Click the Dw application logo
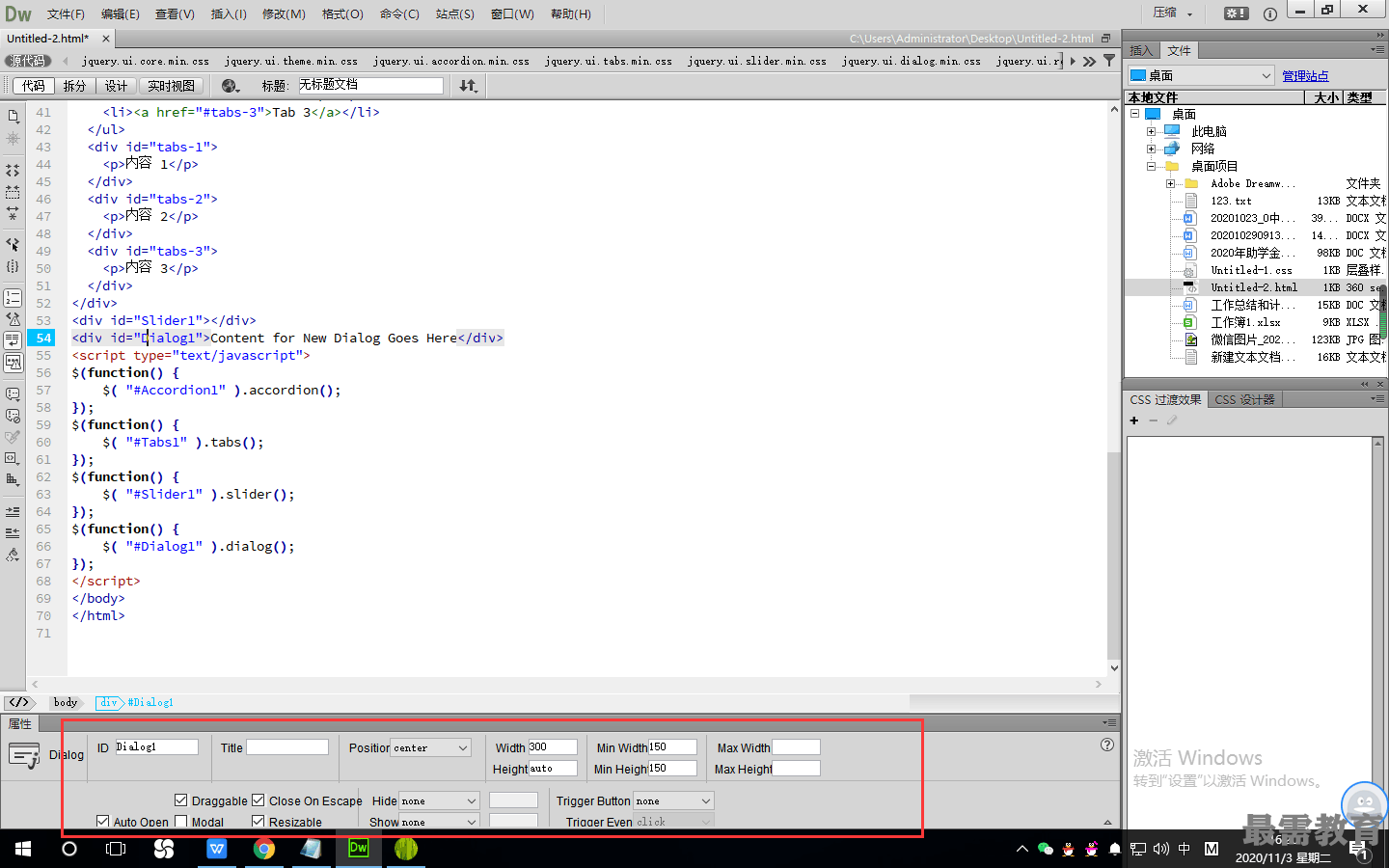Viewport: 1389px width, 868px height. [18, 14]
